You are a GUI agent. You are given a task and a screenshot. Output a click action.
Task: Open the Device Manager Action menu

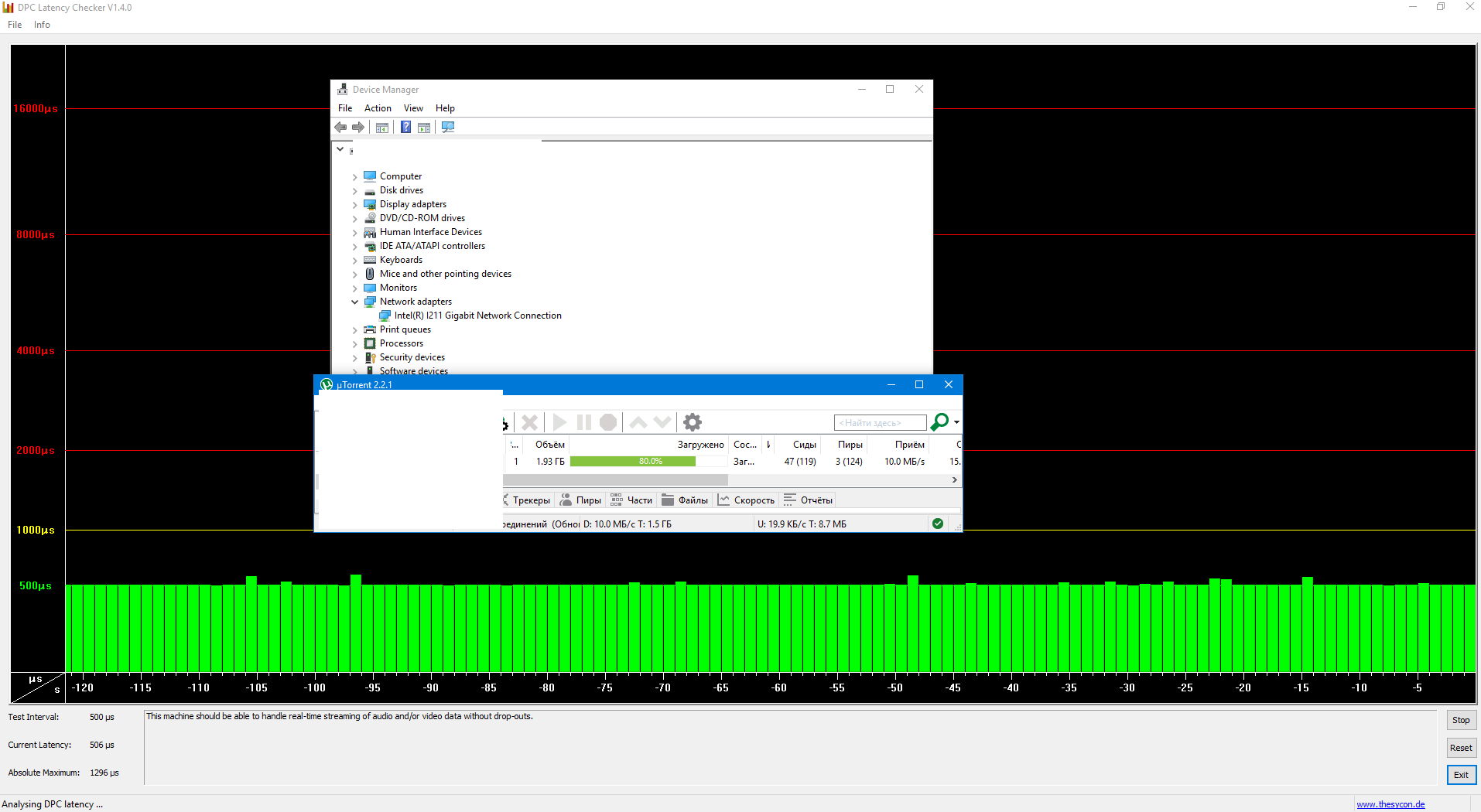pos(378,108)
